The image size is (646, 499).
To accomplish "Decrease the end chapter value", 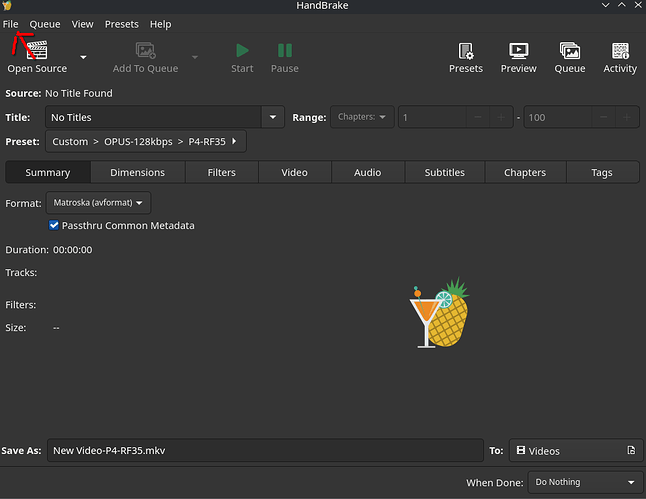I will point(604,117).
